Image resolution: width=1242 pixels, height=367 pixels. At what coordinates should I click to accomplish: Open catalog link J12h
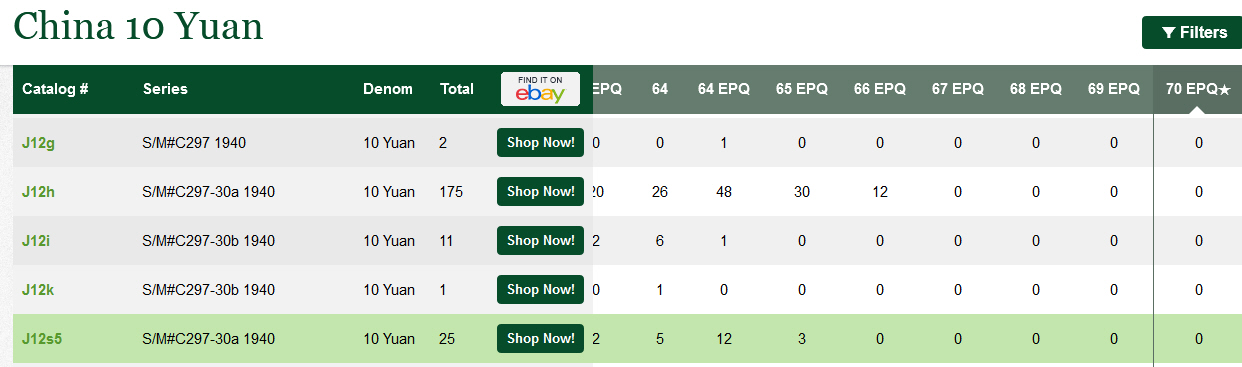click(39, 192)
